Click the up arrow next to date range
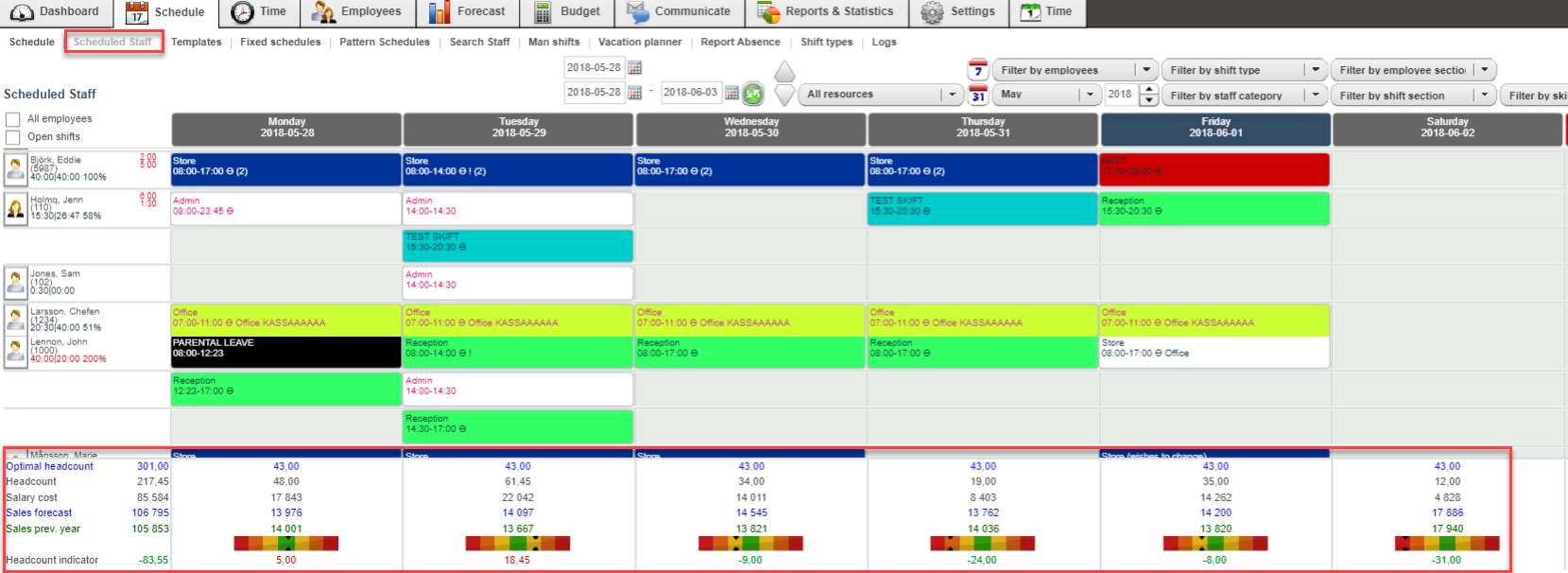 coord(784,72)
